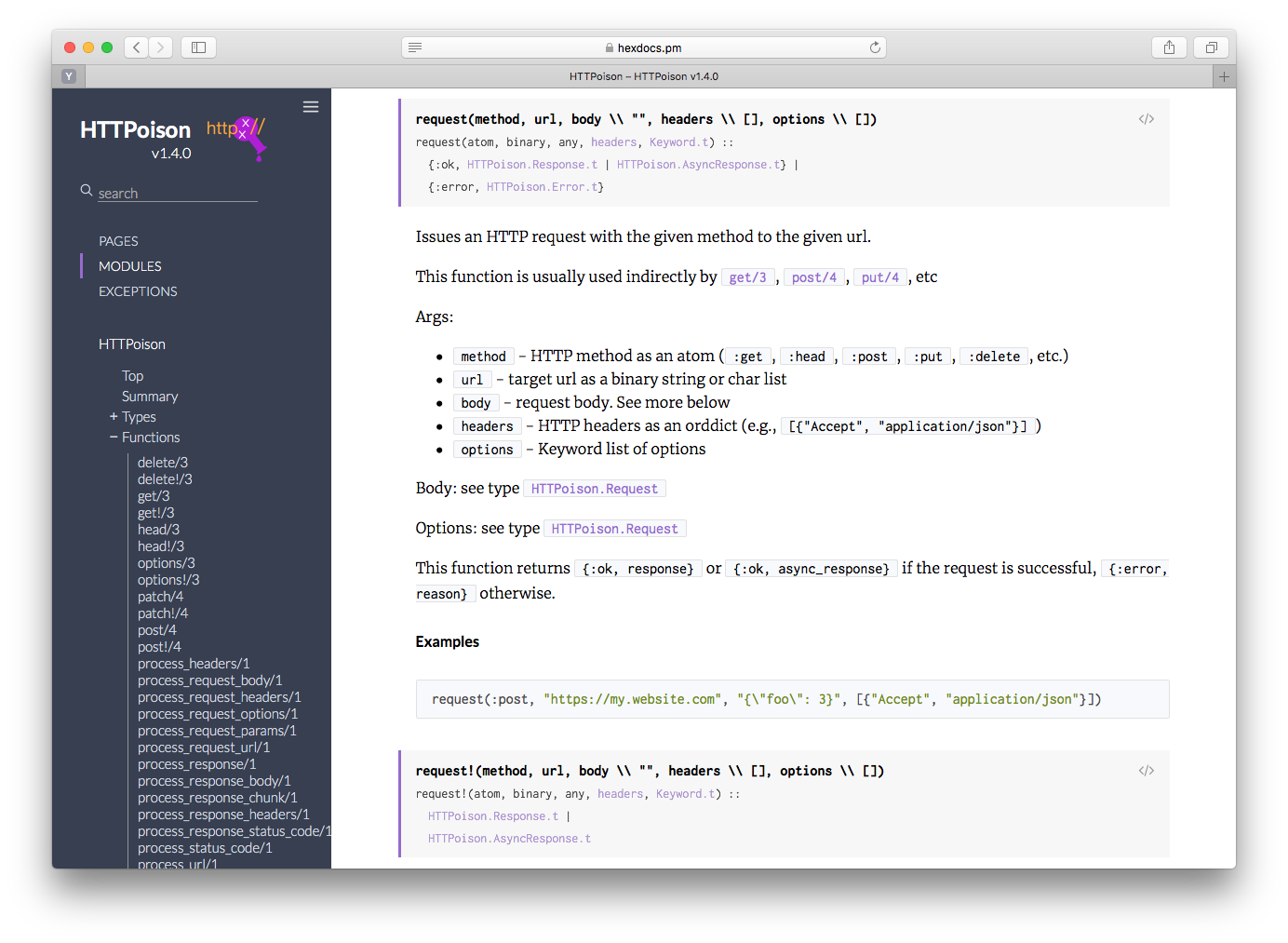Go back with Safari back arrow
Image resolution: width=1288 pixels, height=943 pixels.
[x=137, y=47]
